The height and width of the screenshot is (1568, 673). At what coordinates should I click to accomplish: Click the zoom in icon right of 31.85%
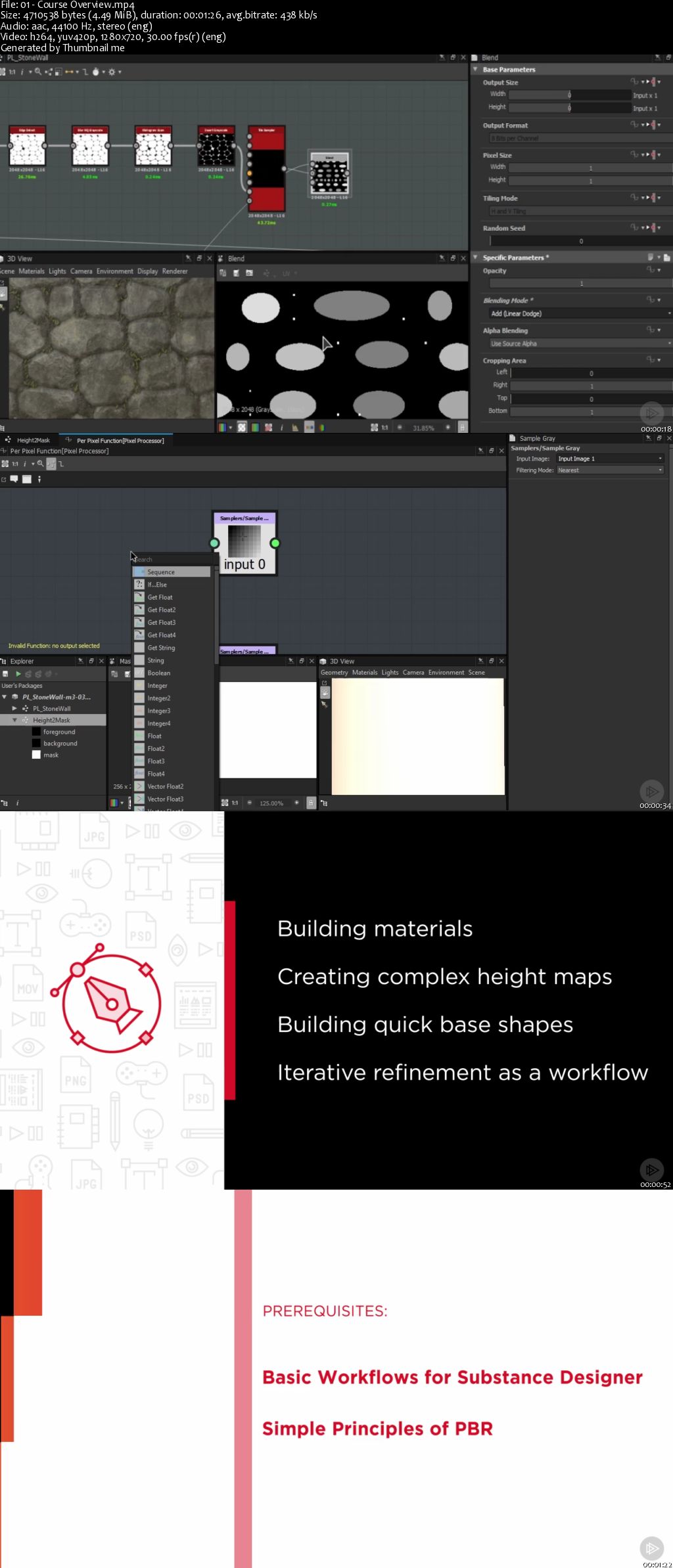(x=448, y=428)
